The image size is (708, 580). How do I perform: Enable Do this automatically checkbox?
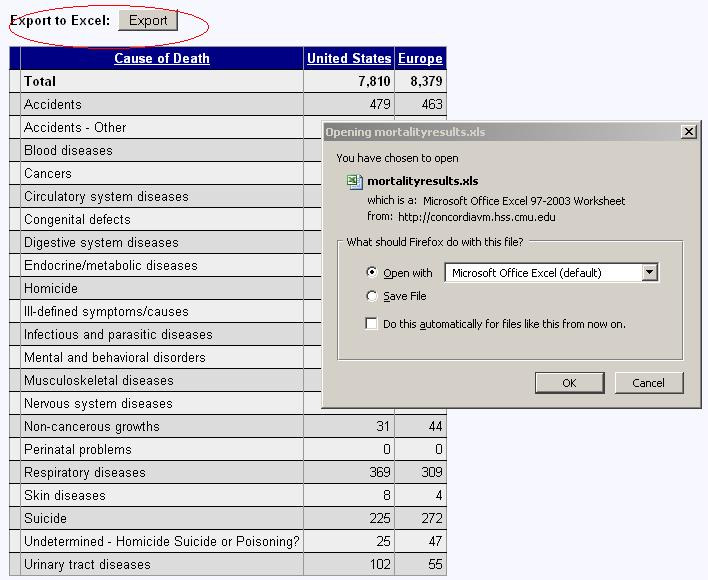[x=373, y=324]
